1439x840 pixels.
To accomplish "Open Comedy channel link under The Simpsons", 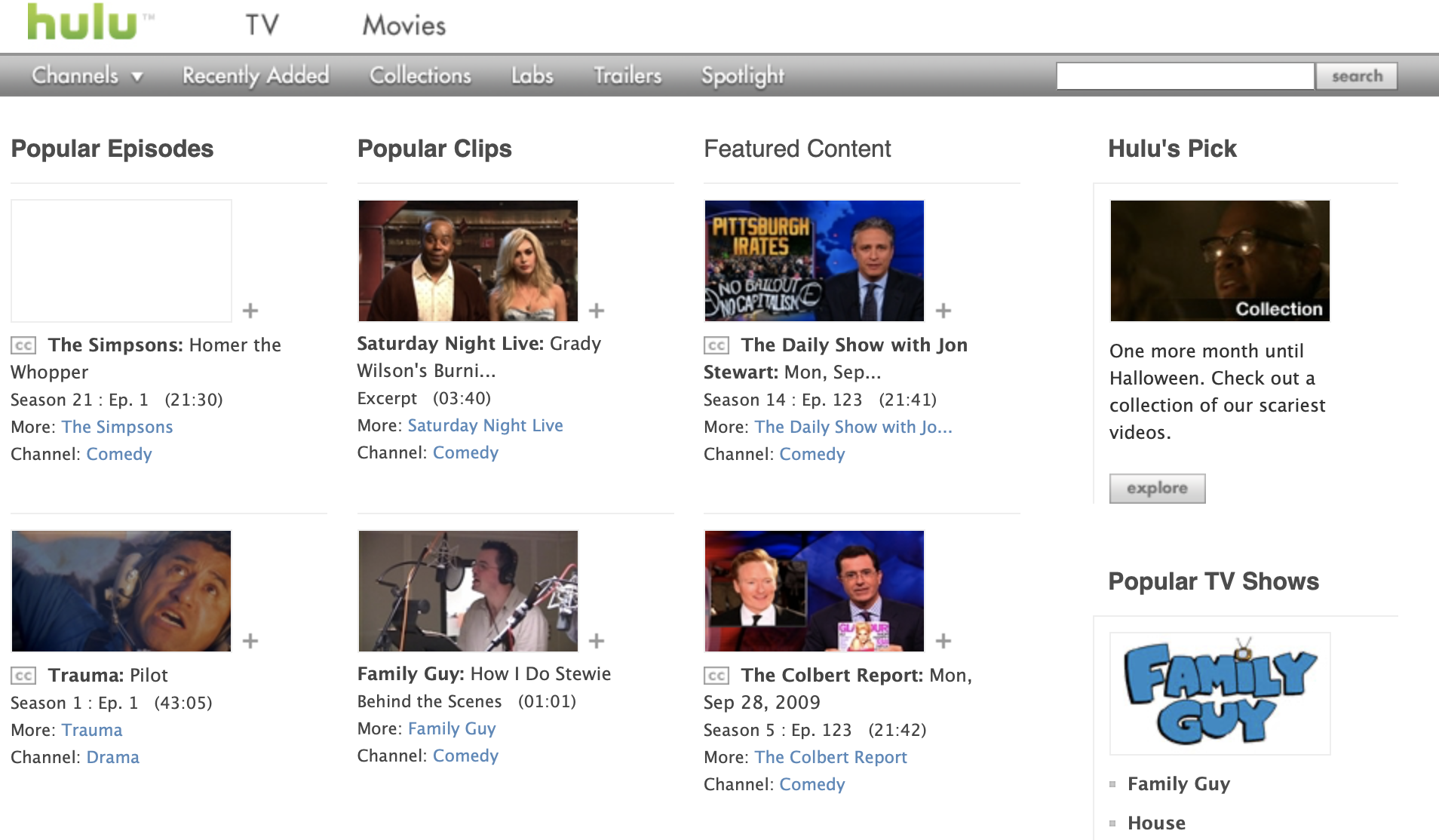I will pyautogui.click(x=119, y=454).
